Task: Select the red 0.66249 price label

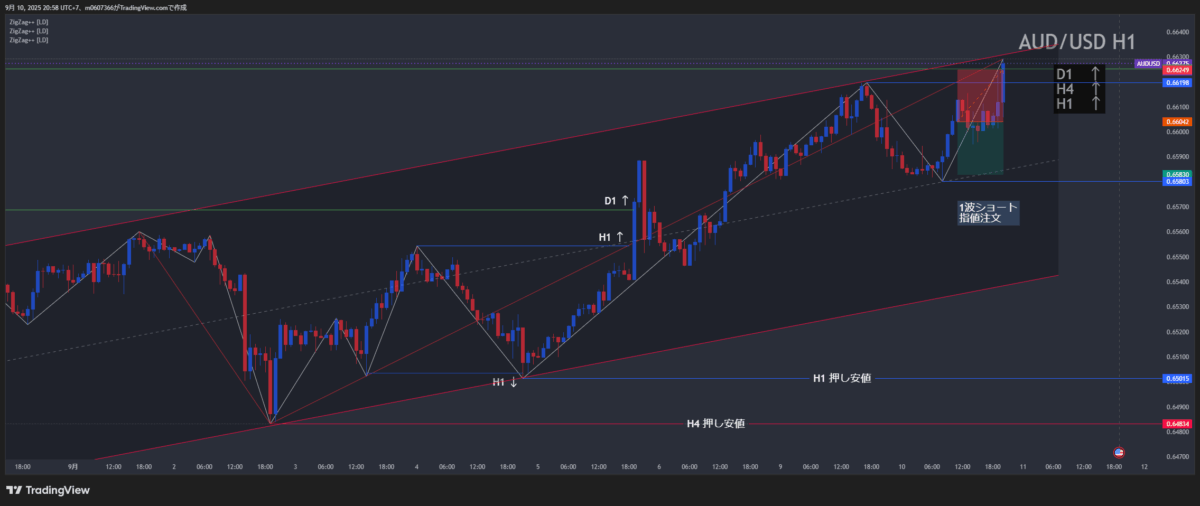Action: point(1176,71)
